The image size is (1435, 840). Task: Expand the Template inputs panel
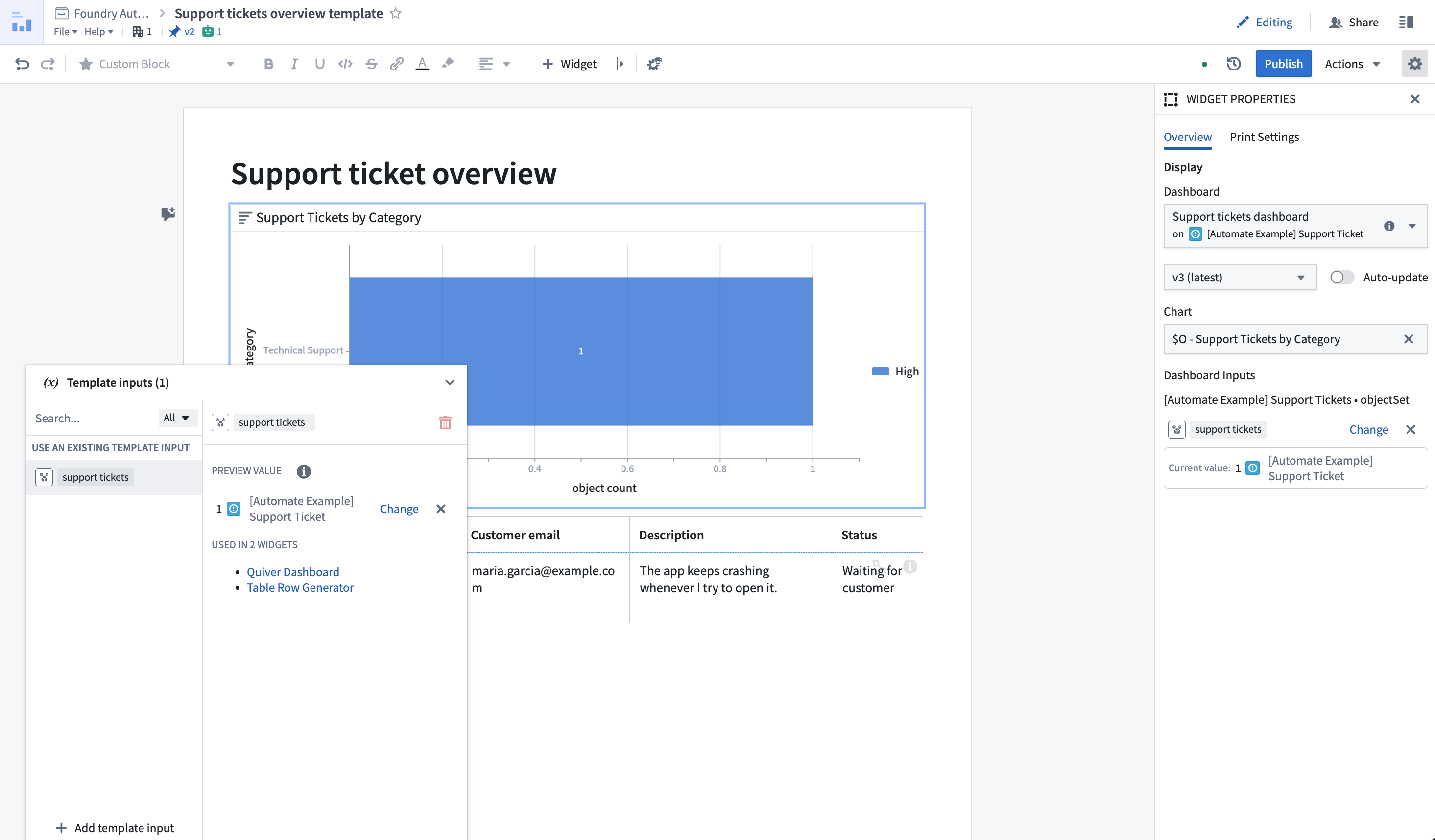(449, 381)
